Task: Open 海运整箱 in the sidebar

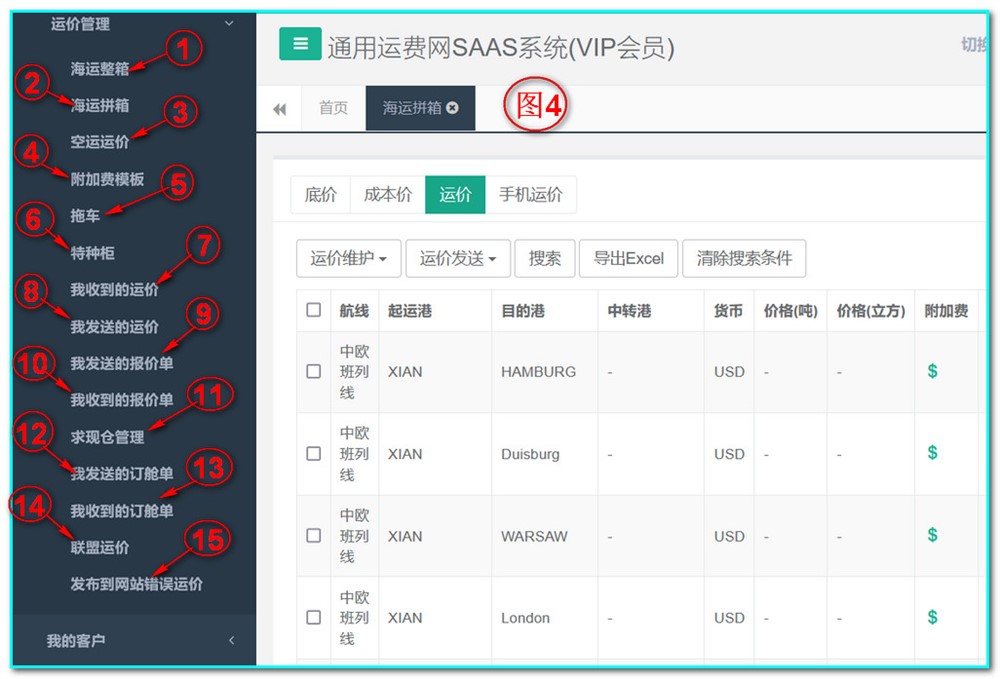Action: pos(99,69)
